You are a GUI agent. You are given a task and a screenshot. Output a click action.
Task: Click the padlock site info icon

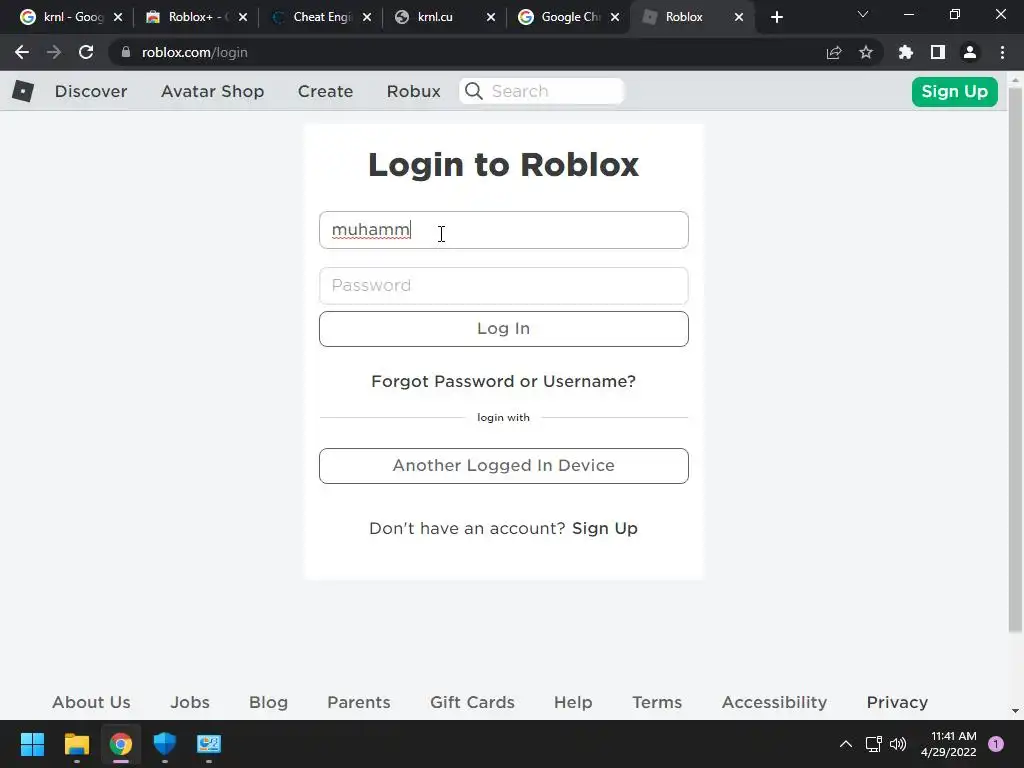click(x=126, y=52)
